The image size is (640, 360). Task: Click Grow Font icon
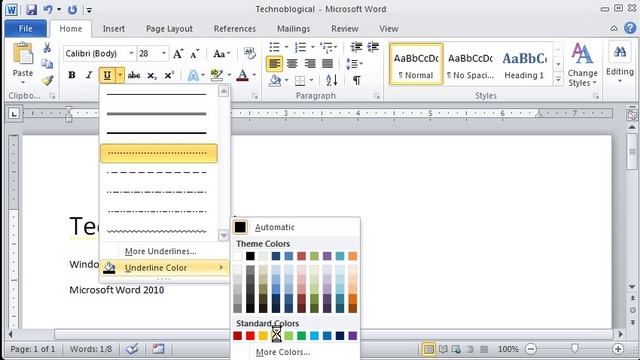tap(178, 53)
